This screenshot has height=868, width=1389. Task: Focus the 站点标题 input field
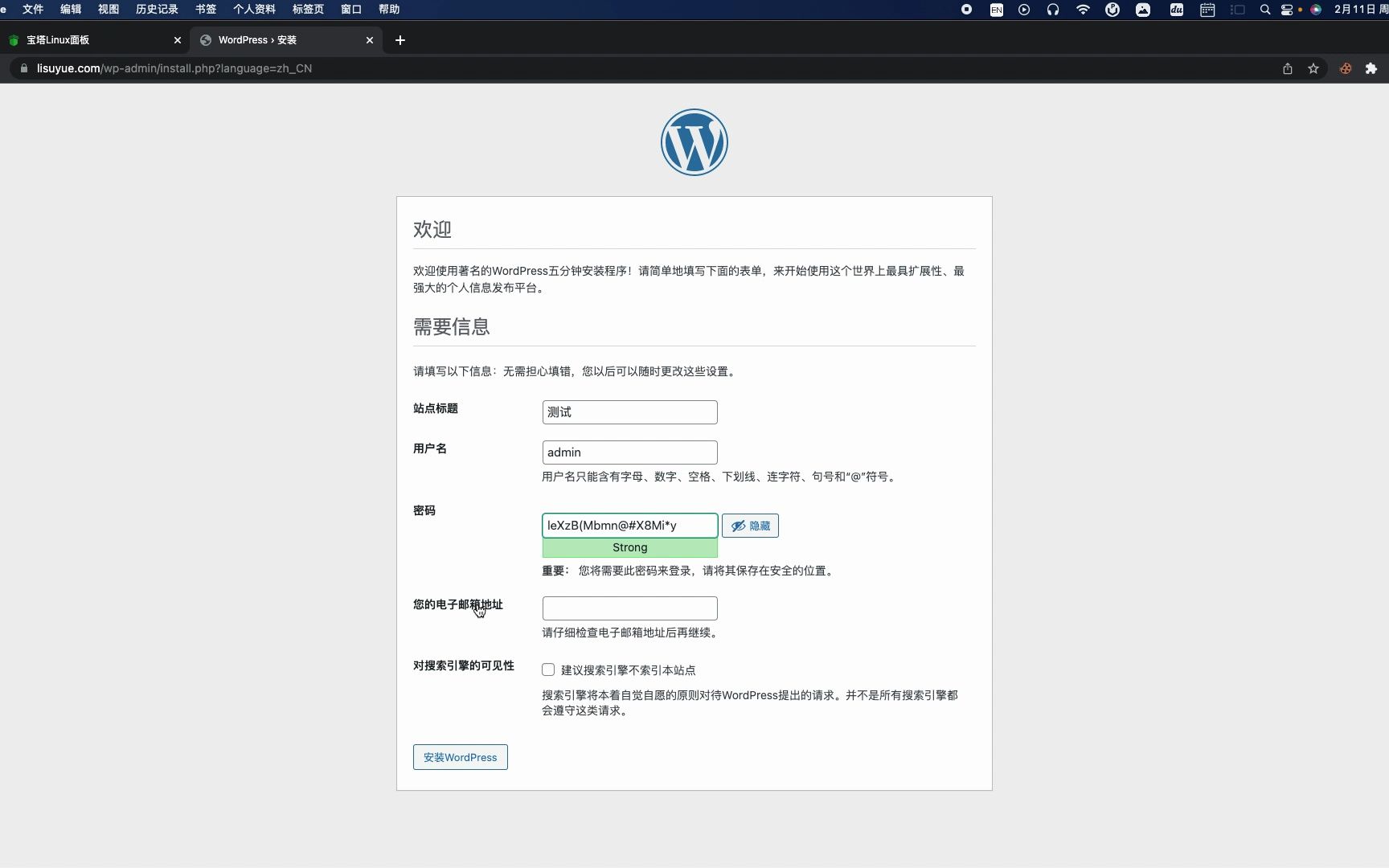click(630, 412)
